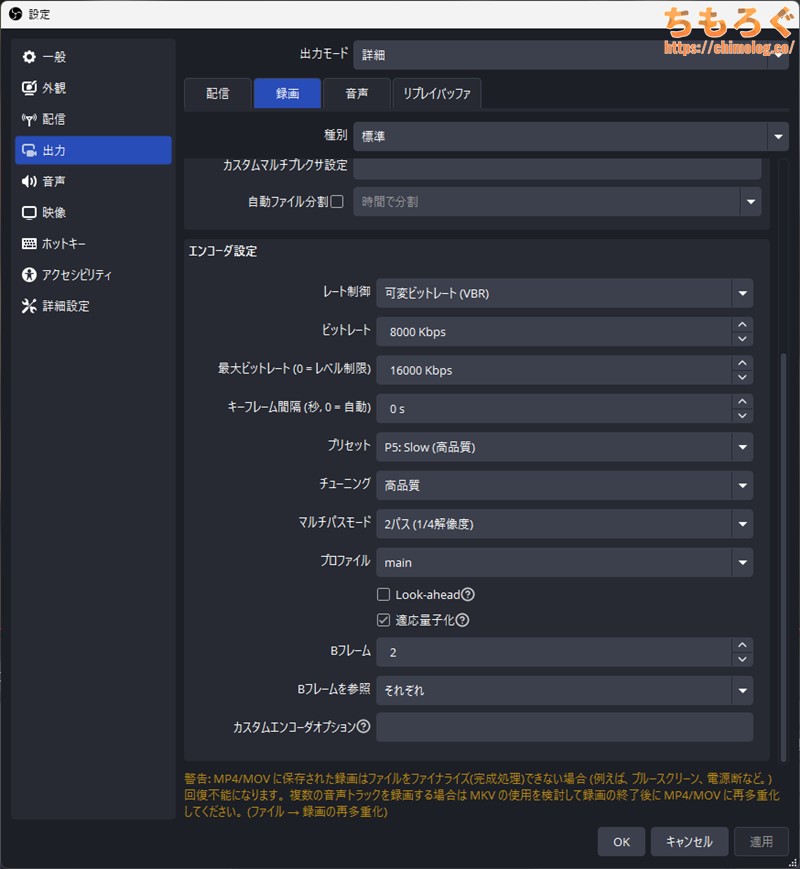Click the カスタムマルチプレクサ設定 input field

click(x=557, y=168)
